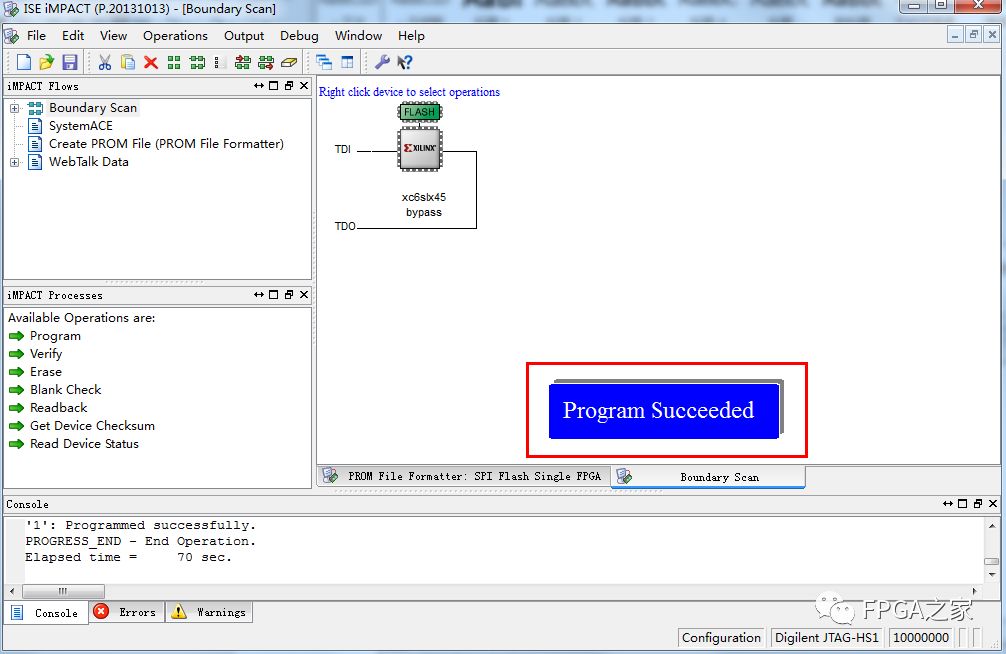Open the Operations menu

point(175,36)
